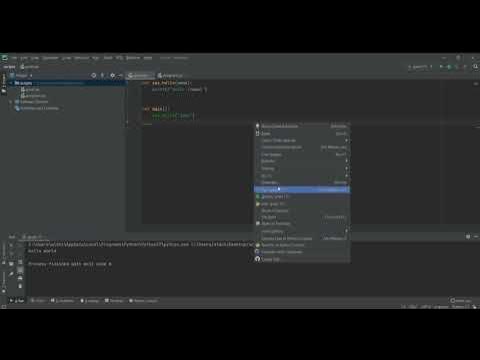
Task: Expand Folding submenu in context menu
Action: click(x=302, y=169)
